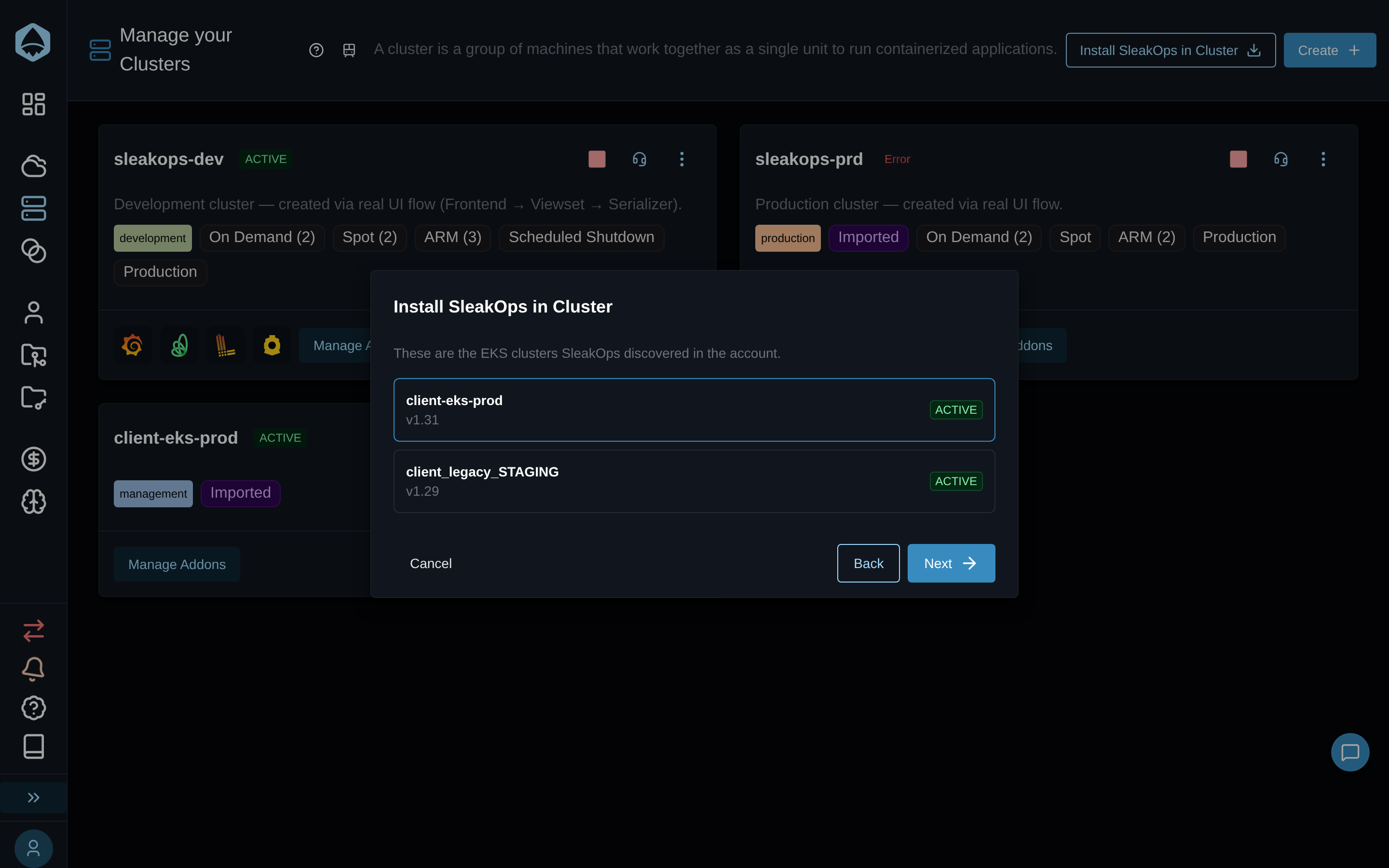This screenshot has height=868, width=1389.
Task: Open the folder with key icon
Action: pyautogui.click(x=33, y=397)
